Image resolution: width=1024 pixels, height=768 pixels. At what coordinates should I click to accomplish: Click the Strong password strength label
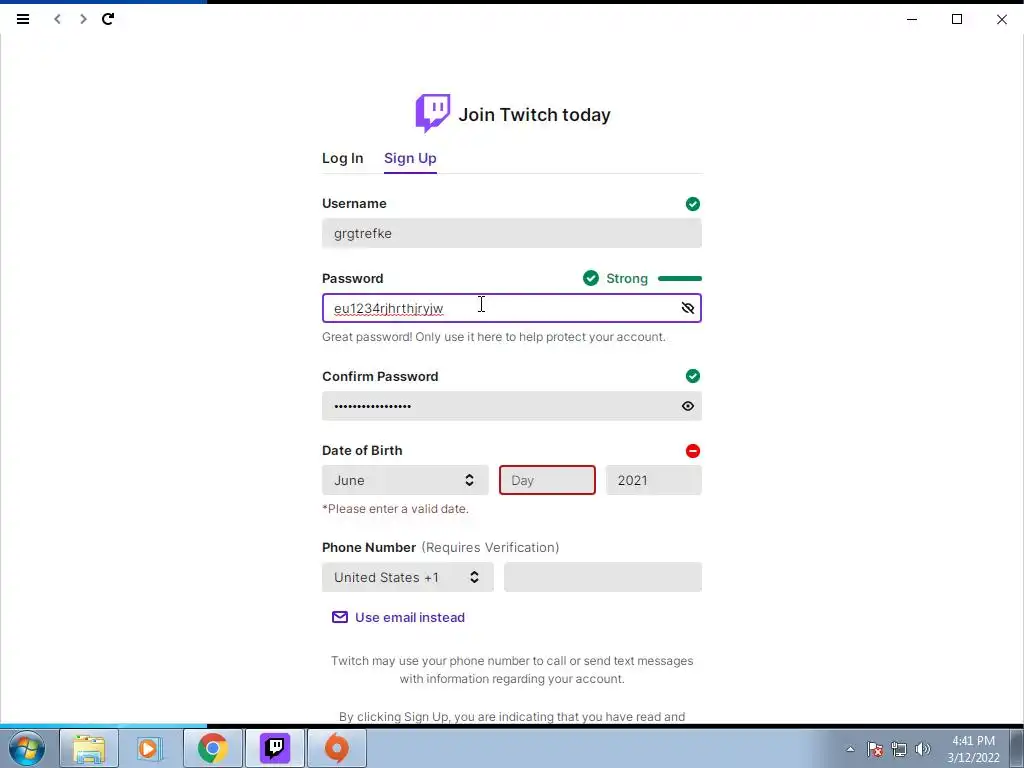[x=627, y=278]
